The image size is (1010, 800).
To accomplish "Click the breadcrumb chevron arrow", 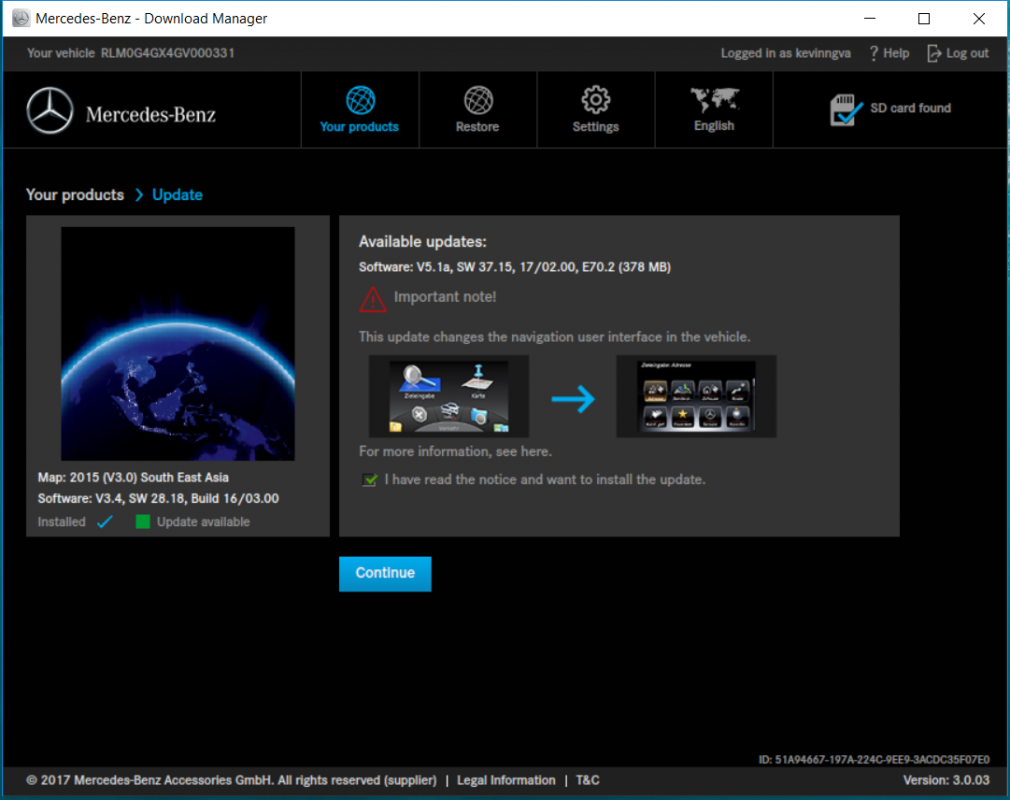I will tap(138, 195).
